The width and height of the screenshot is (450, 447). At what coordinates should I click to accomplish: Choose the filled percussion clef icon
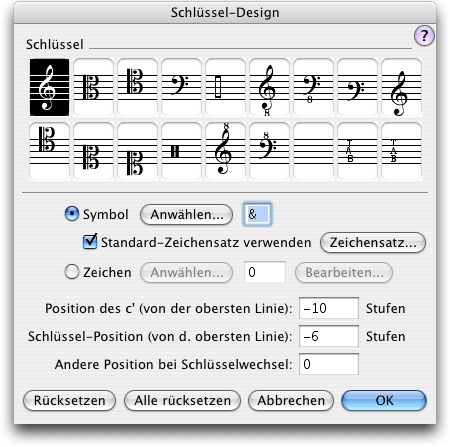(x=182, y=151)
